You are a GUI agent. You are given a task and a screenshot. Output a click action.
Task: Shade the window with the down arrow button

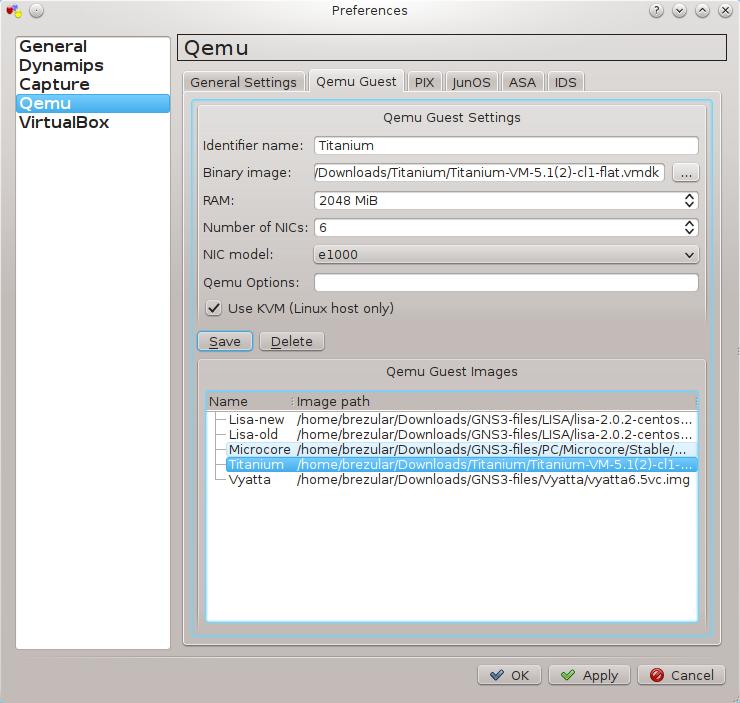coord(679,10)
